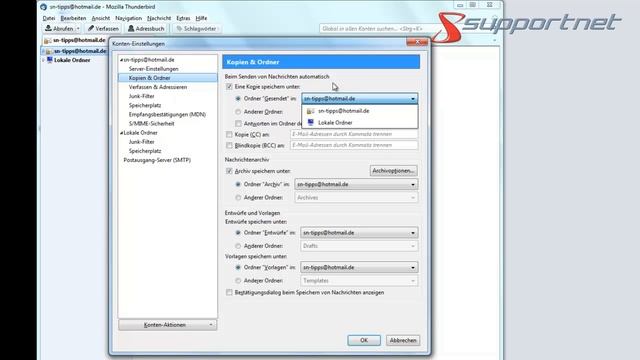The image size is (640, 360).
Task: Select 'Anderer Ordner' radio under Nachrichtenarchiv
Action: tap(238, 198)
